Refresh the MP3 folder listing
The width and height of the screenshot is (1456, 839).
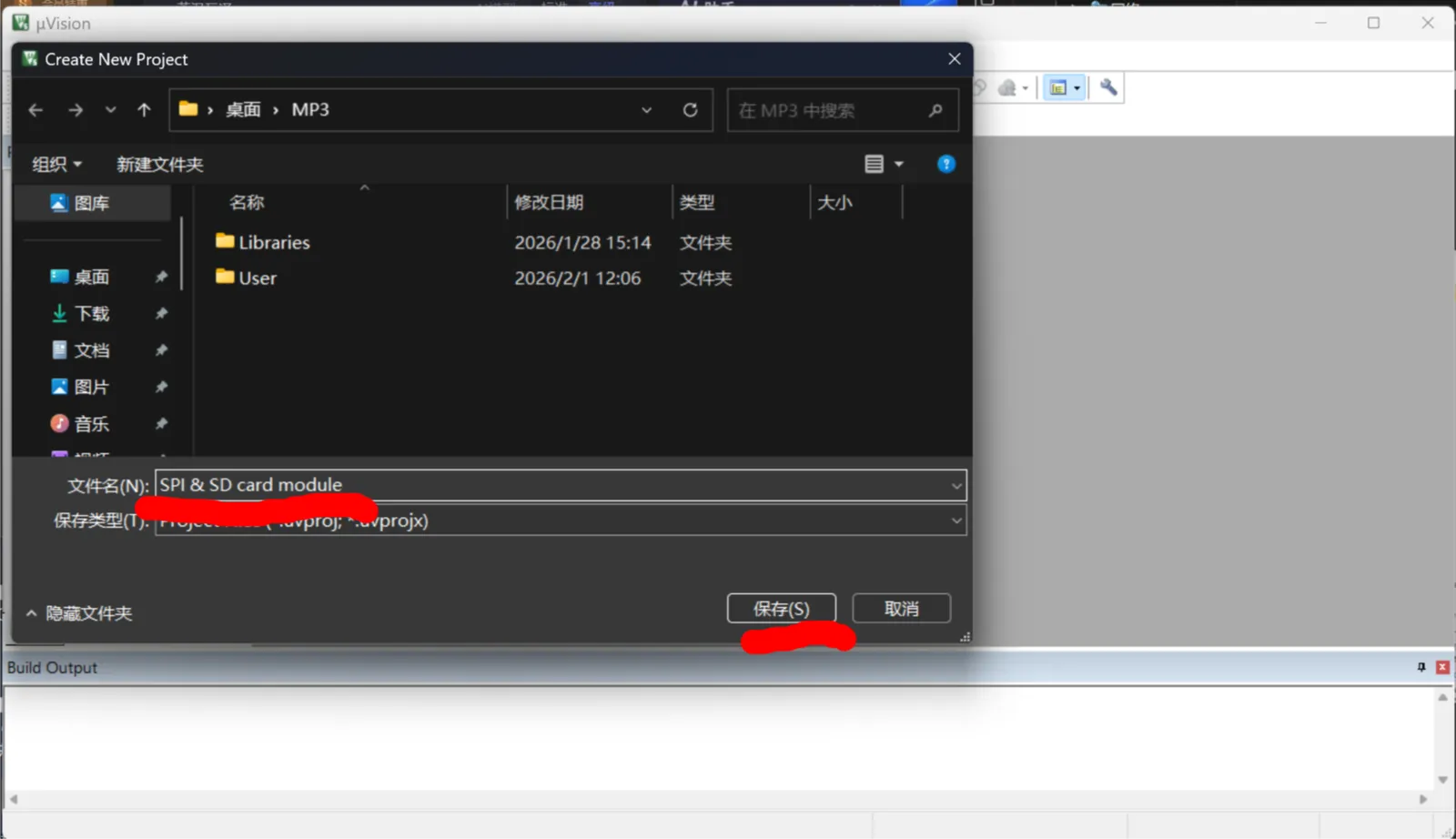click(x=691, y=110)
